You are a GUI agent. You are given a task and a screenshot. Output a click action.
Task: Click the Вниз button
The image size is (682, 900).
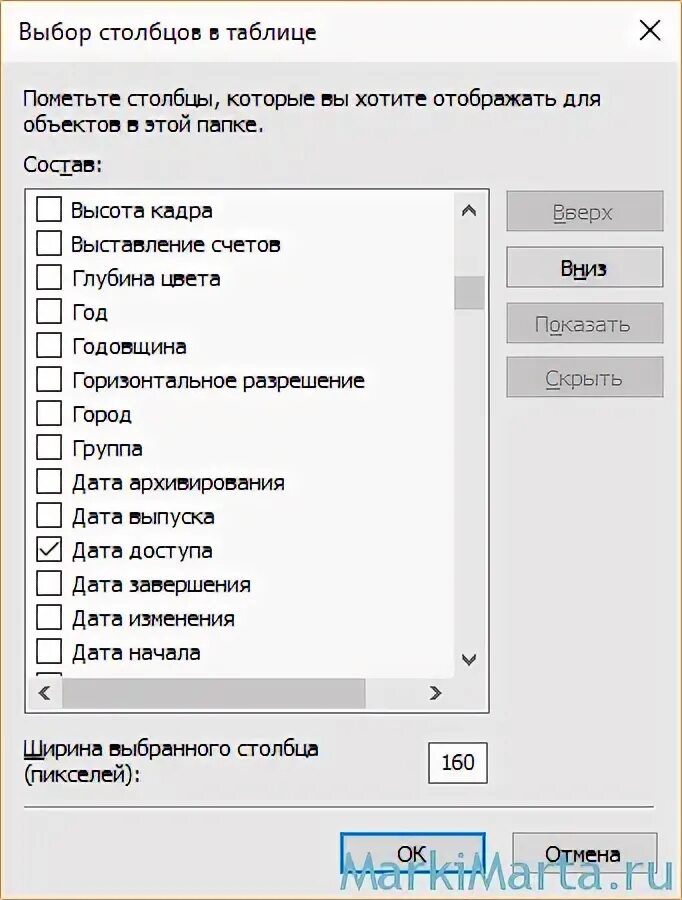[x=584, y=268]
